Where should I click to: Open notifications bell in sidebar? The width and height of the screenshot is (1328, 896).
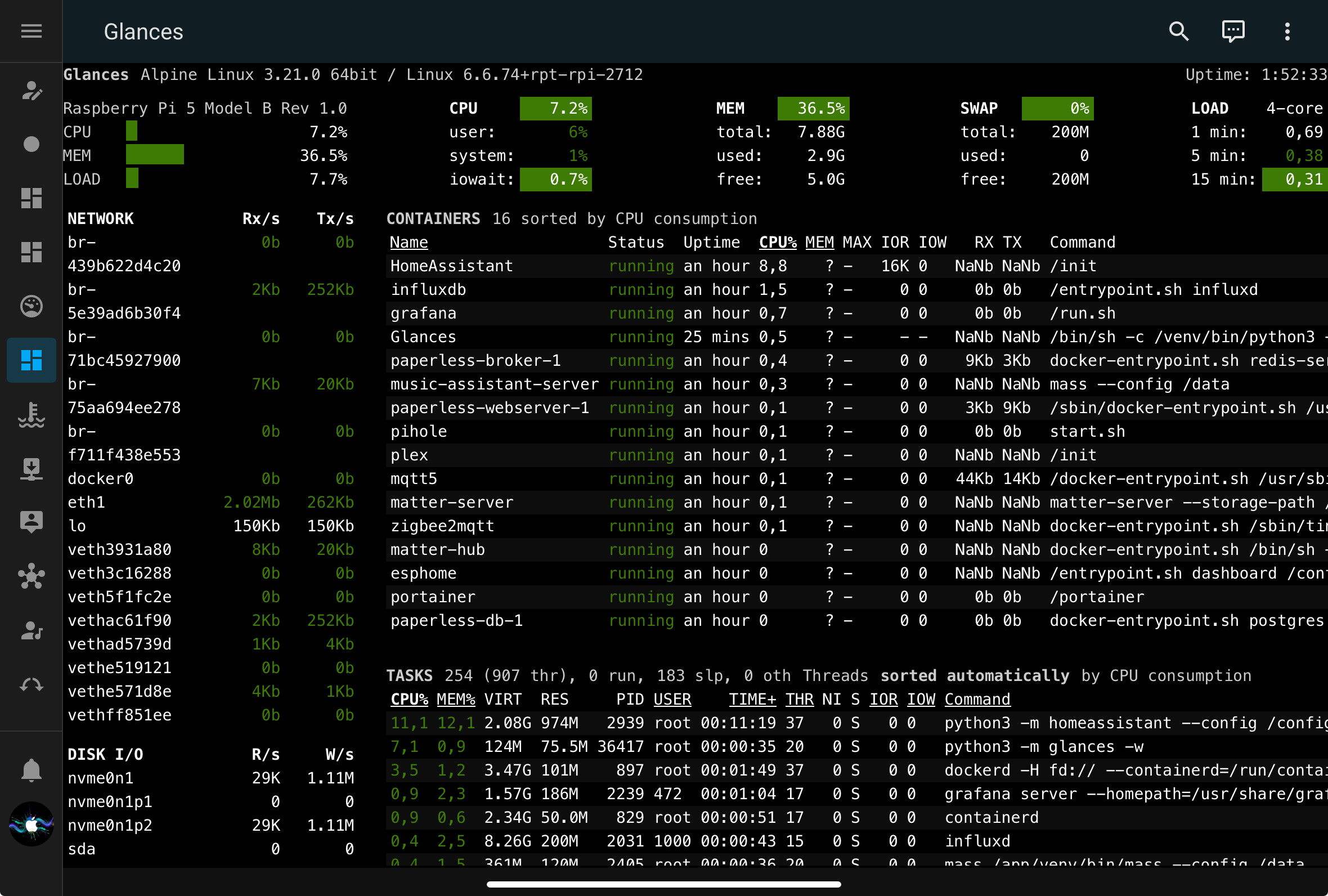point(32,770)
